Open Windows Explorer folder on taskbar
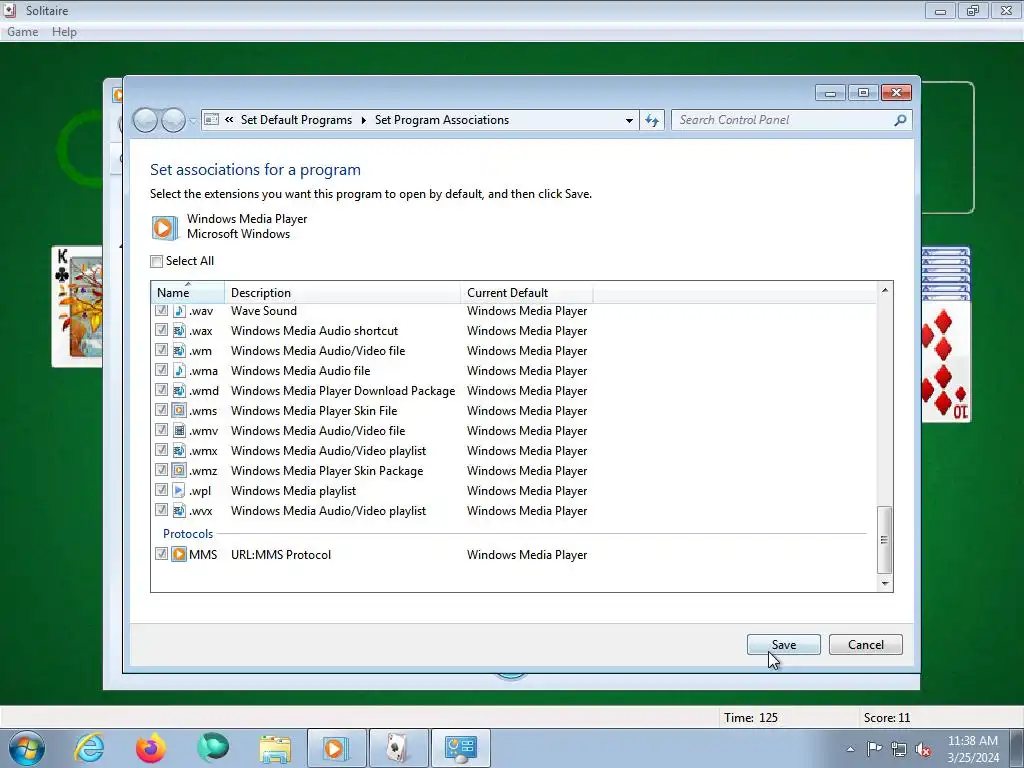Image resolution: width=1024 pixels, height=768 pixels. (276, 748)
